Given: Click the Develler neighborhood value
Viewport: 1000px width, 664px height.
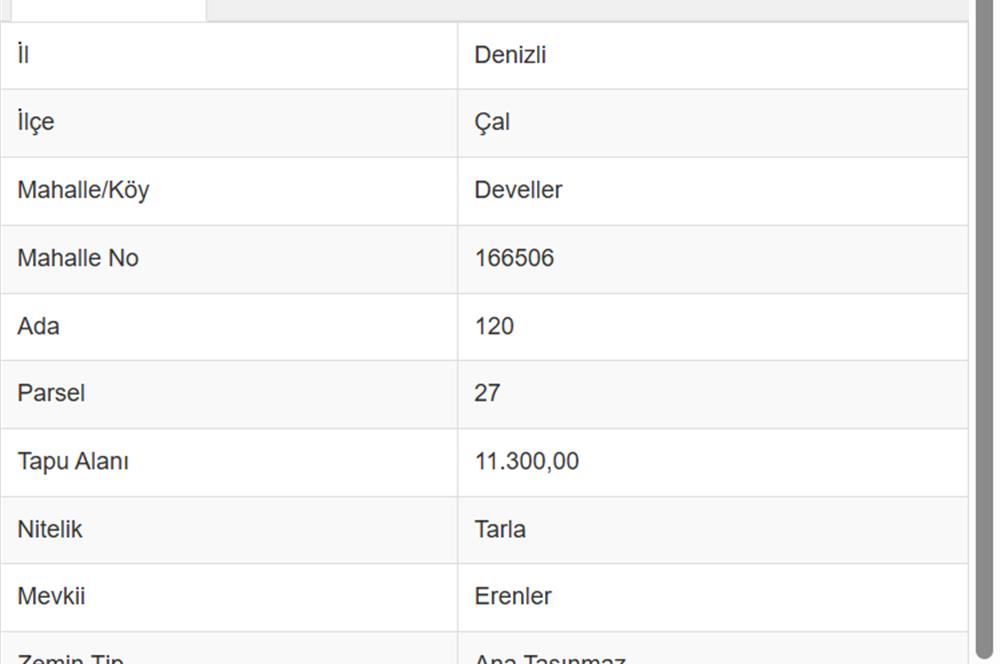Looking at the screenshot, I should coord(518,190).
